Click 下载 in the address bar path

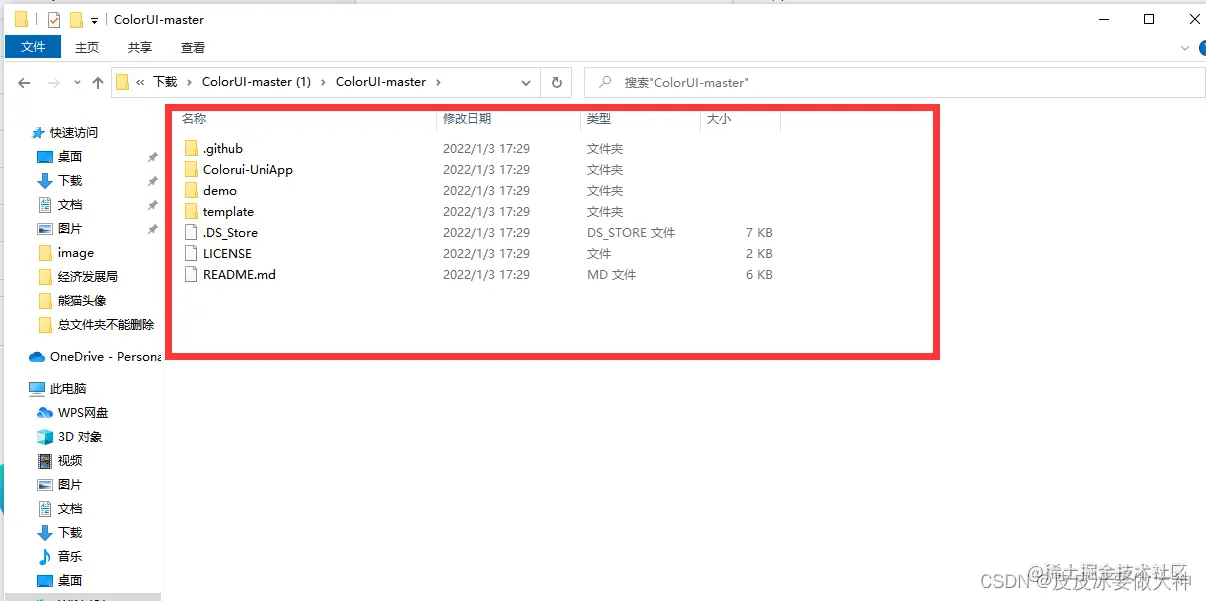(165, 83)
